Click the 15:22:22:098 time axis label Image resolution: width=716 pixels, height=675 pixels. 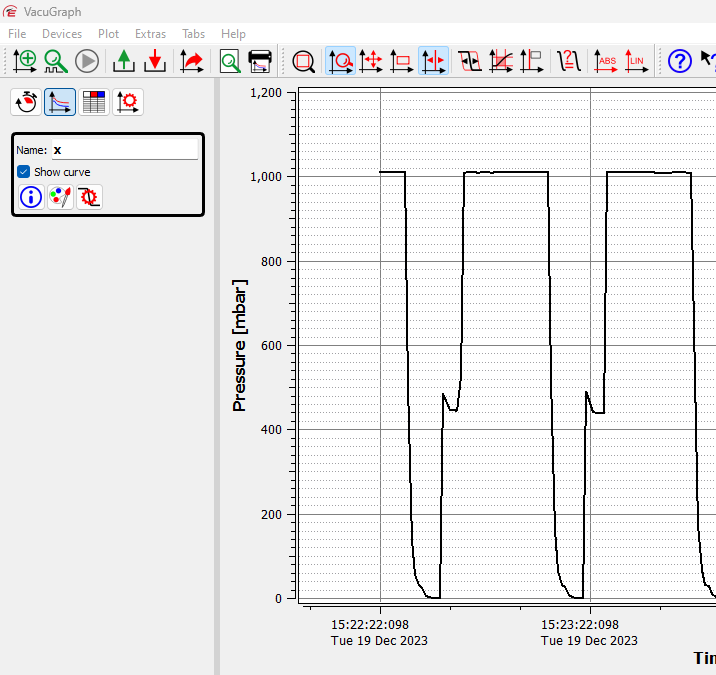(x=370, y=625)
